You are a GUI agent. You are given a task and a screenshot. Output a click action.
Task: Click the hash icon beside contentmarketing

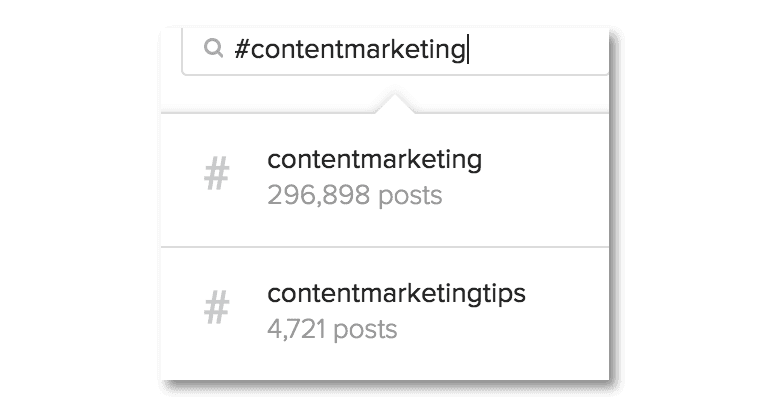[216, 176]
